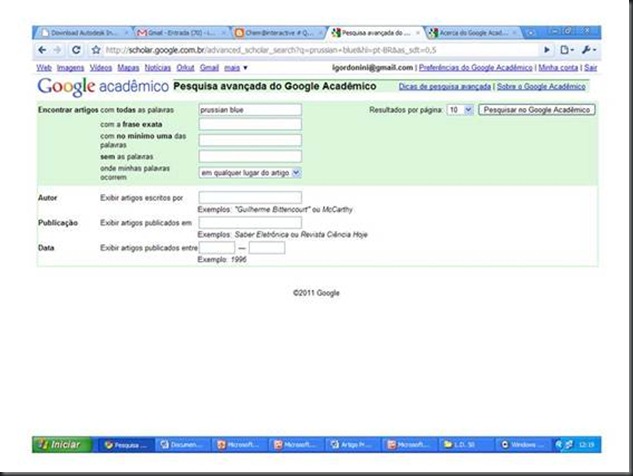Image resolution: width=633 pixels, height=476 pixels.
Task: Open the Pesquisa taskbar item
Action: (x=125, y=445)
